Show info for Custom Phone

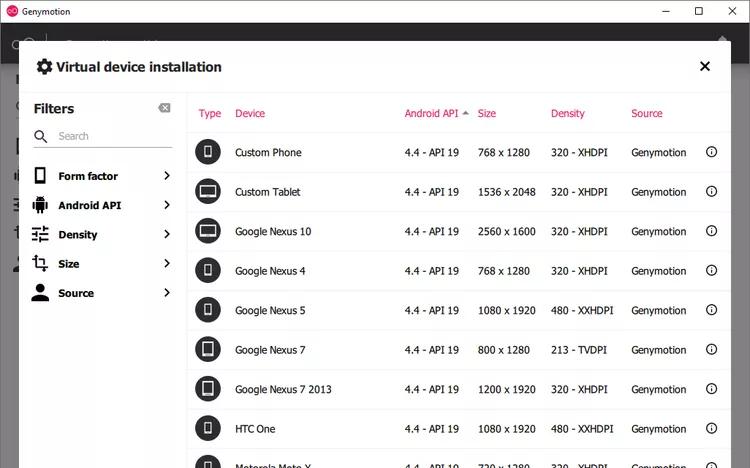(711, 152)
